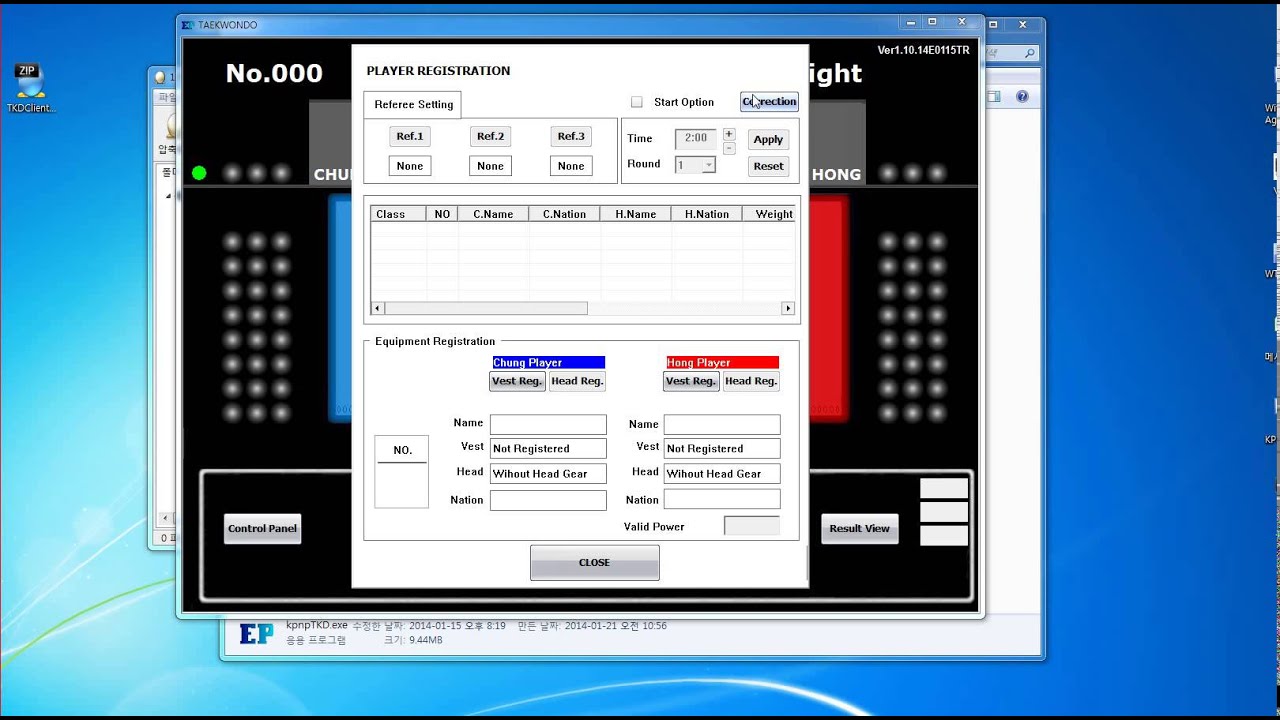
Task: Click the Correction button
Action: click(769, 101)
